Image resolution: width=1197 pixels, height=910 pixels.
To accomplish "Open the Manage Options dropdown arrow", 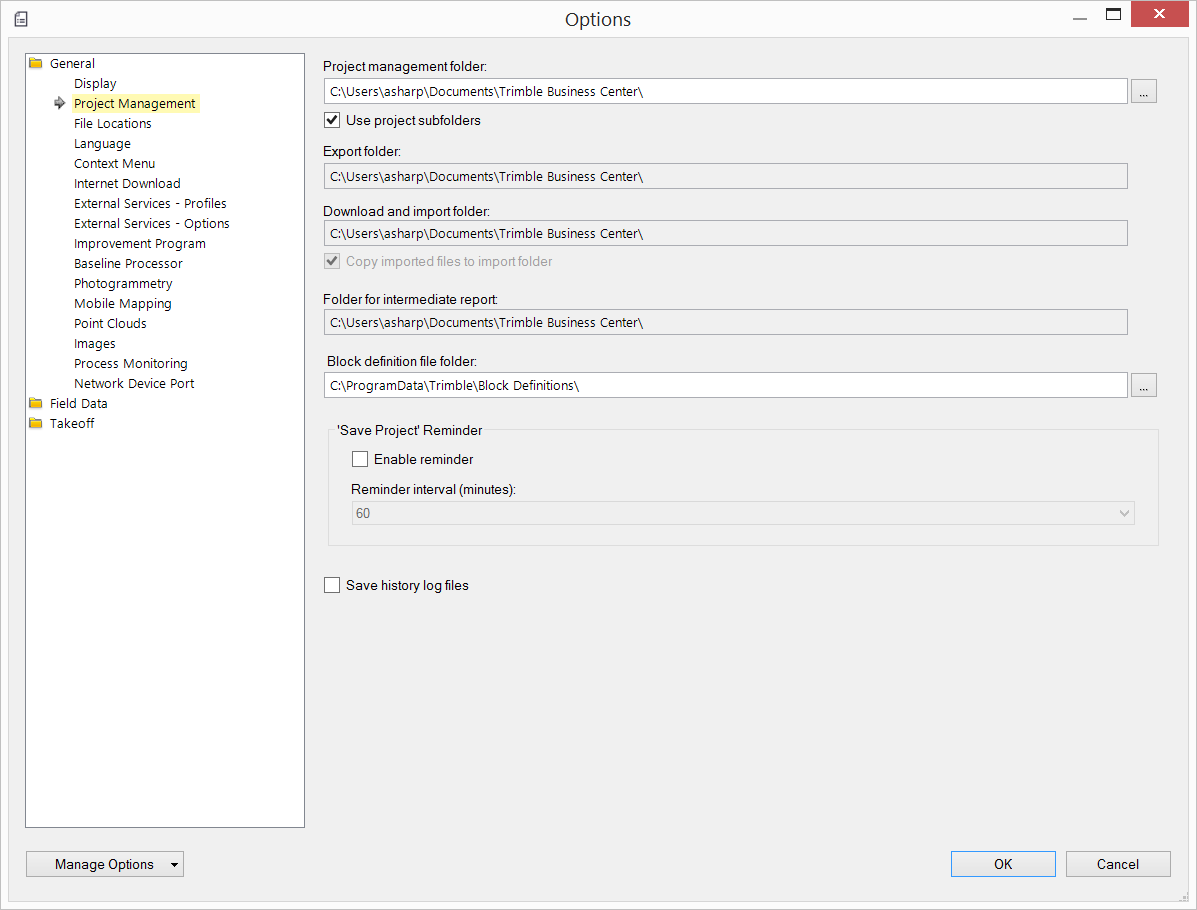I will tap(175, 865).
